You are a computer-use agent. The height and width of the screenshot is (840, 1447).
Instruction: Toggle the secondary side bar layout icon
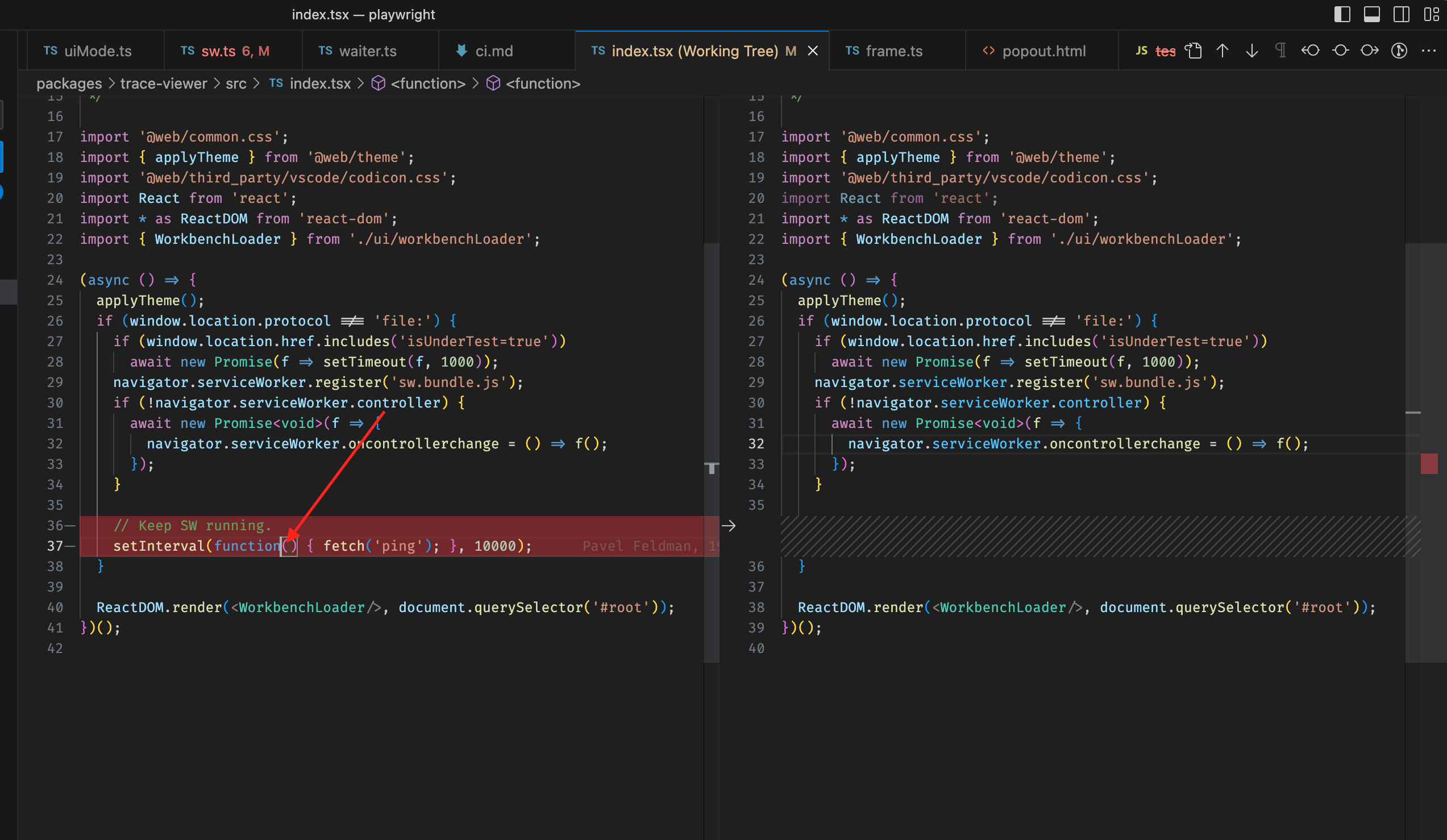click(1402, 14)
